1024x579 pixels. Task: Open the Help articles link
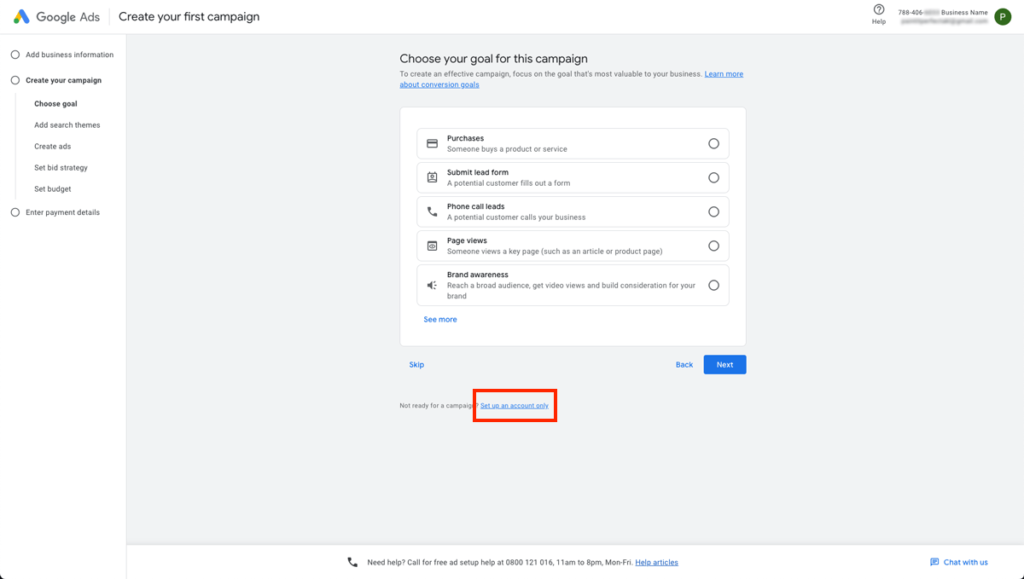tap(656, 563)
